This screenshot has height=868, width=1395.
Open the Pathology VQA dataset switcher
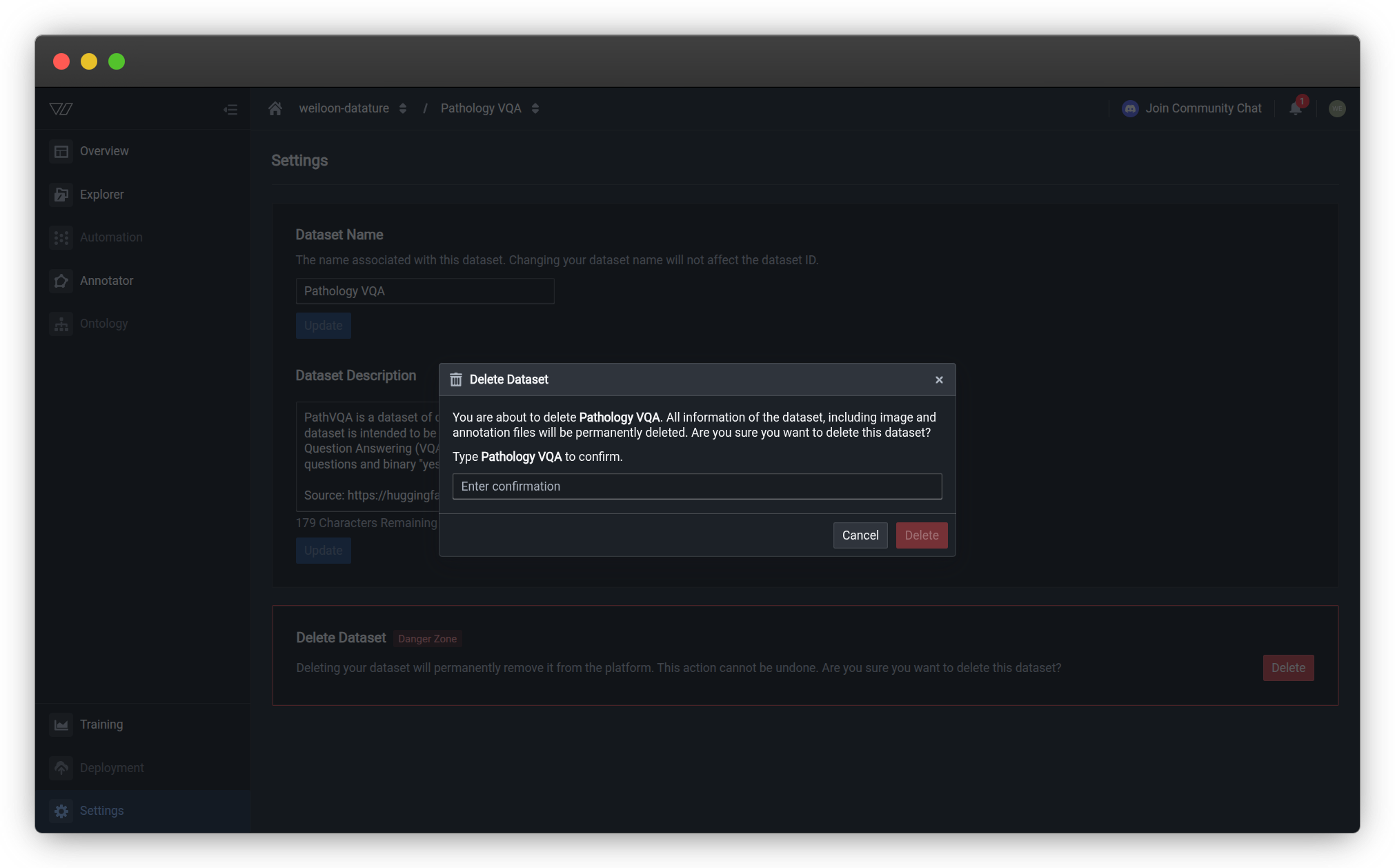[536, 108]
